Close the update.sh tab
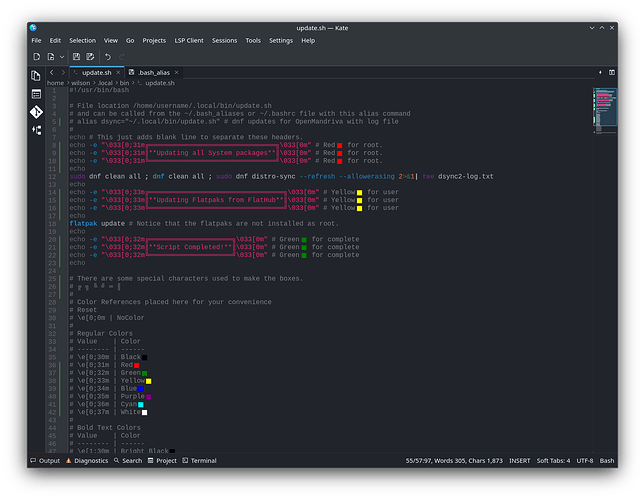Viewport: 644px width, 500px height. point(118,73)
